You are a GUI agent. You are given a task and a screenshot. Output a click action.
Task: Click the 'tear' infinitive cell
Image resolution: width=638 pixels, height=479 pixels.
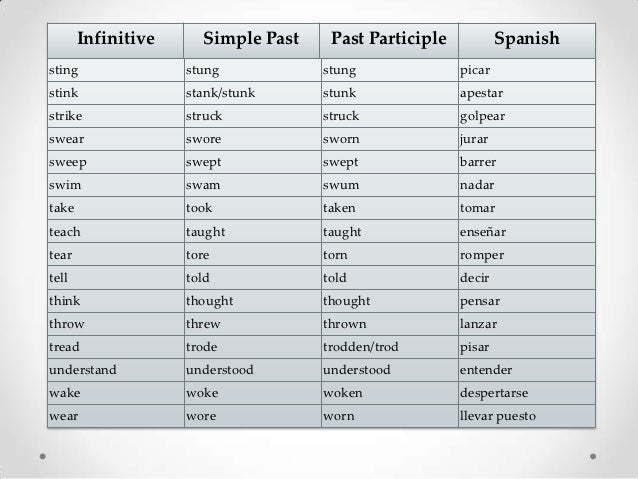point(116,255)
